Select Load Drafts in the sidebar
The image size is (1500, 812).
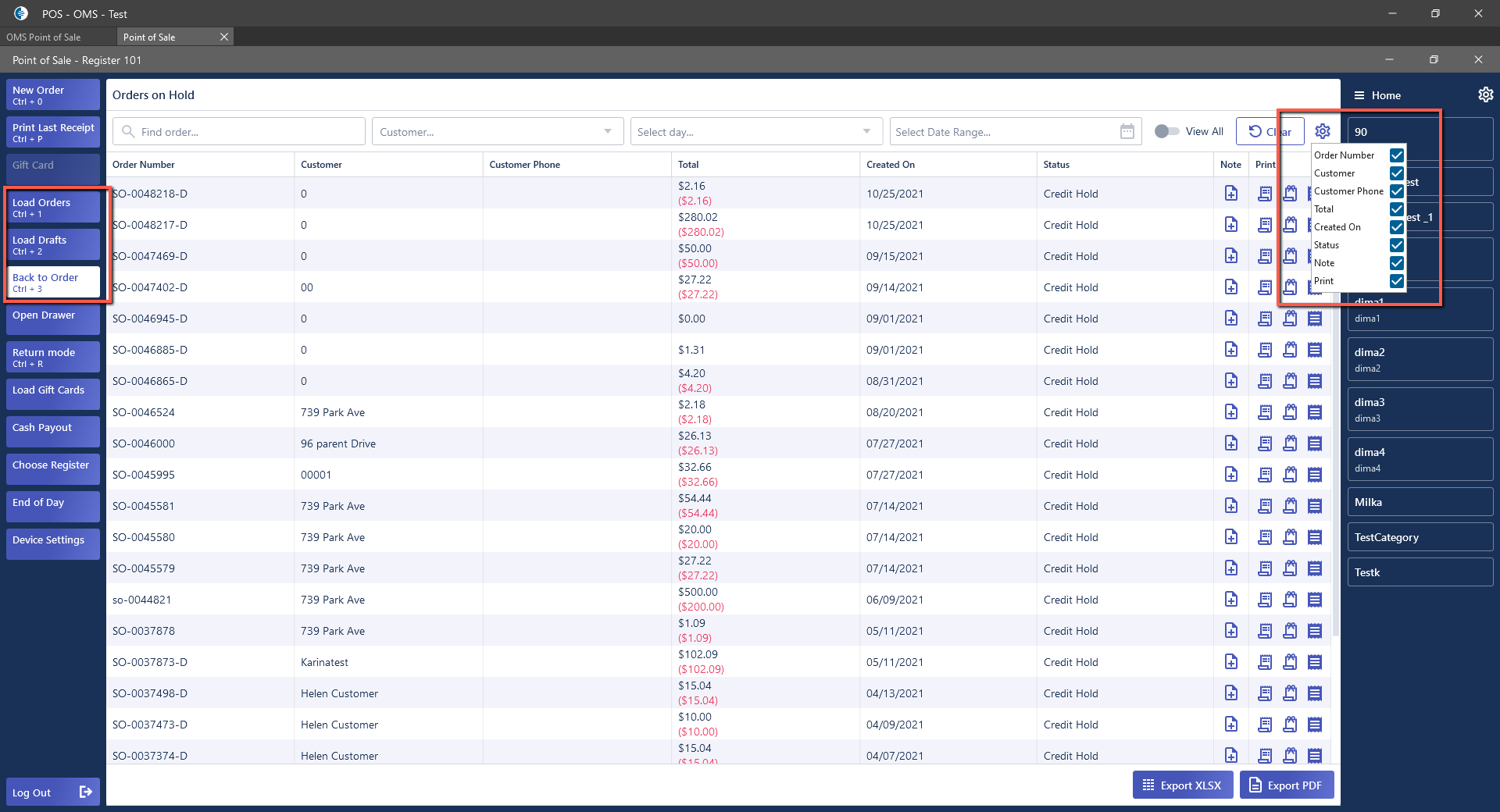click(x=53, y=244)
